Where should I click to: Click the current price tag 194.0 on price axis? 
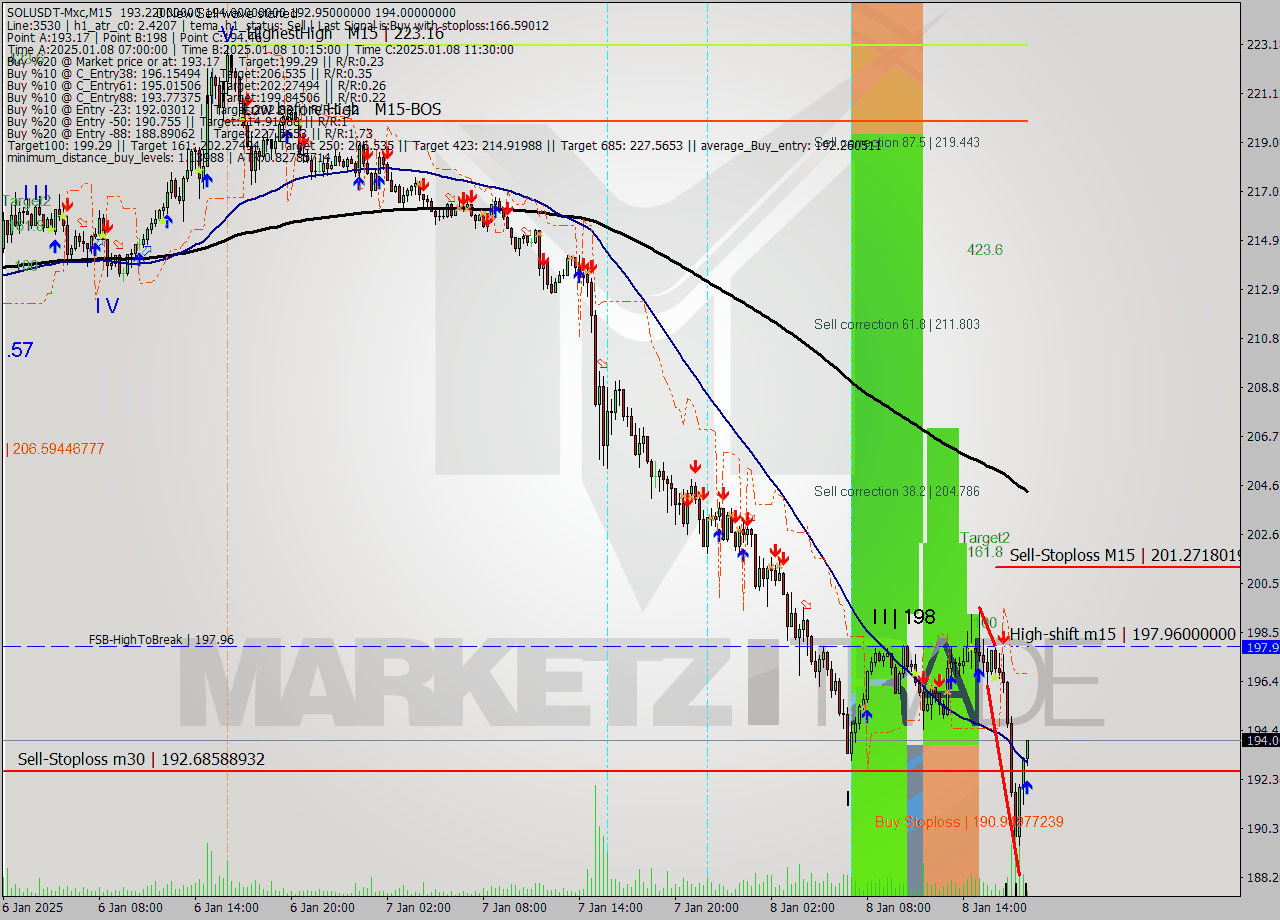click(x=1260, y=740)
